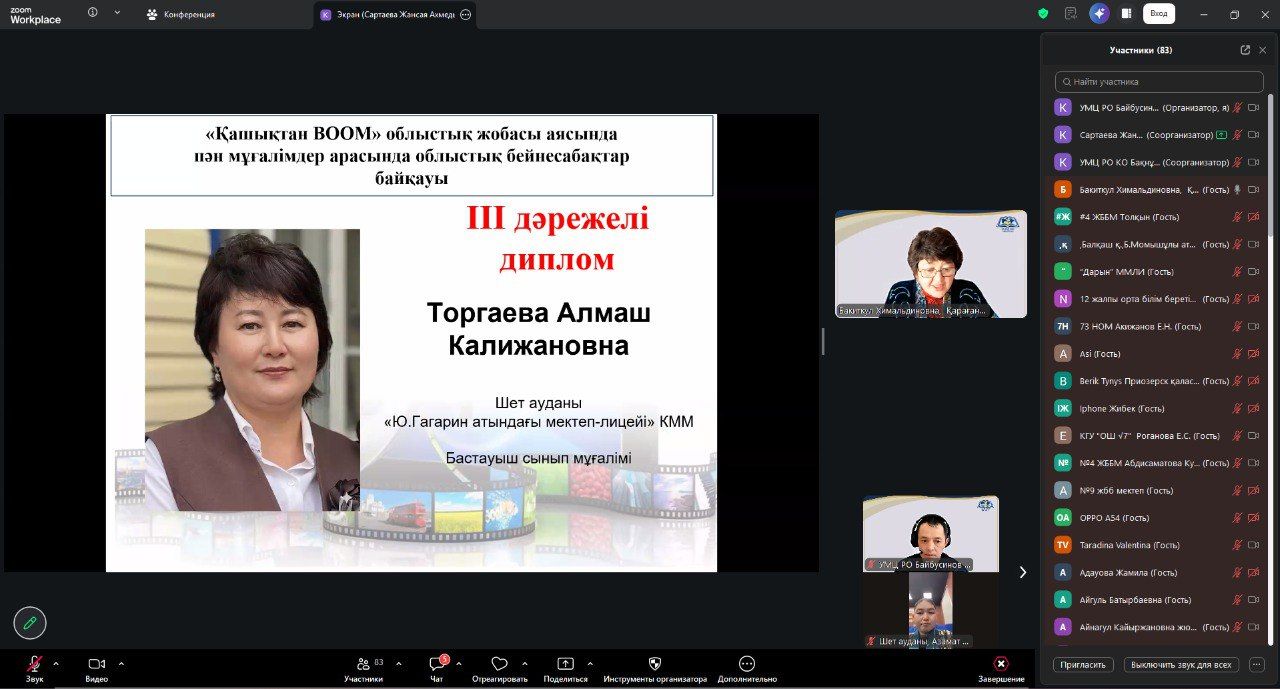The image size is (1280, 689).
Task: Click the green encryption shield icon
Action: pos(1043,14)
